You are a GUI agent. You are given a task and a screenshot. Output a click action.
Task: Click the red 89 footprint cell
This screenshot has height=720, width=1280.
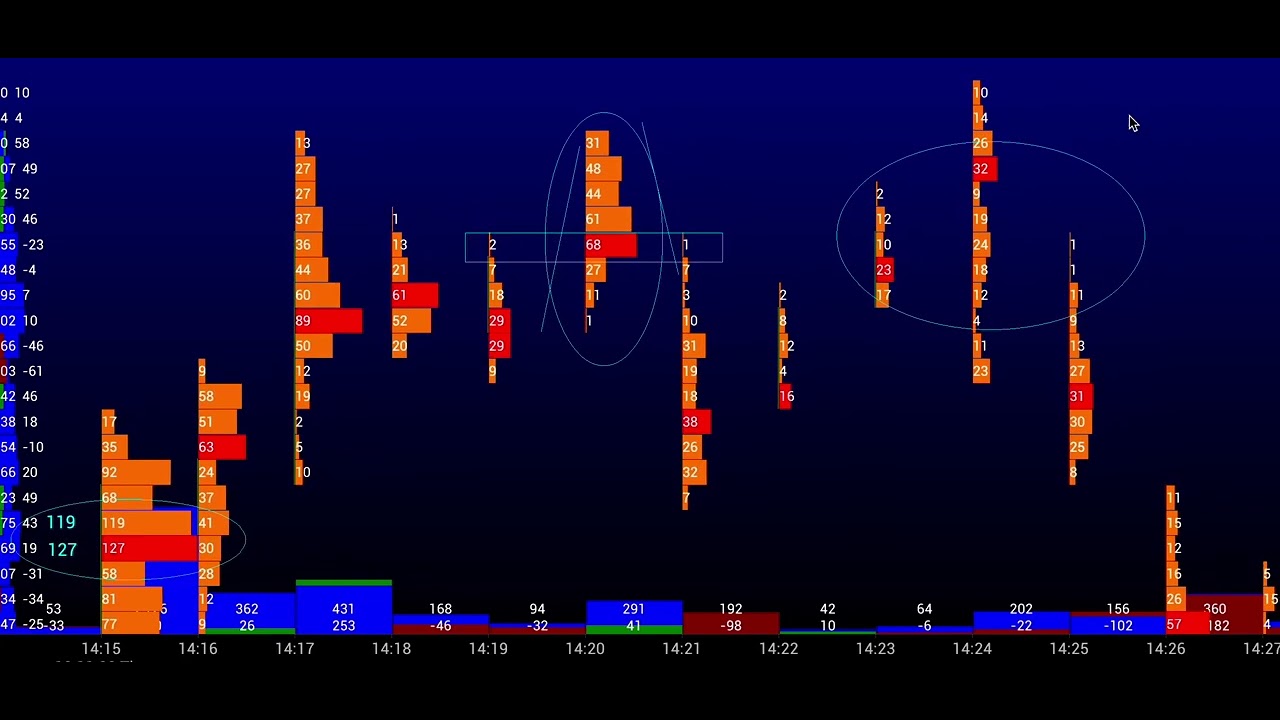coord(328,321)
